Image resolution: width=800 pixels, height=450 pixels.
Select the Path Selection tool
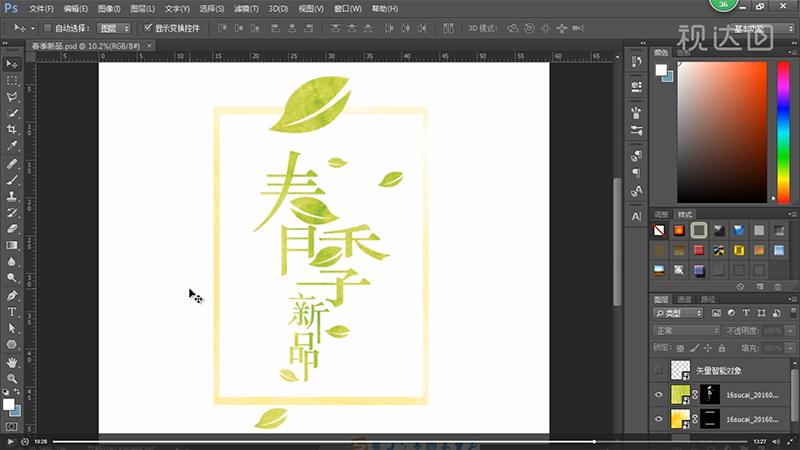(x=12, y=328)
